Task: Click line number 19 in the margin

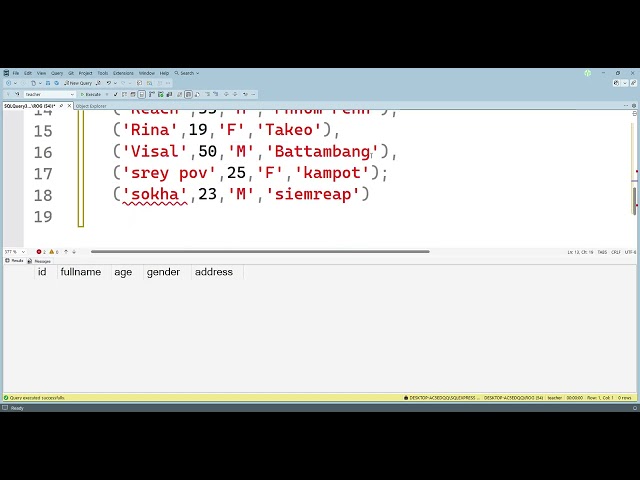Action: (43, 216)
